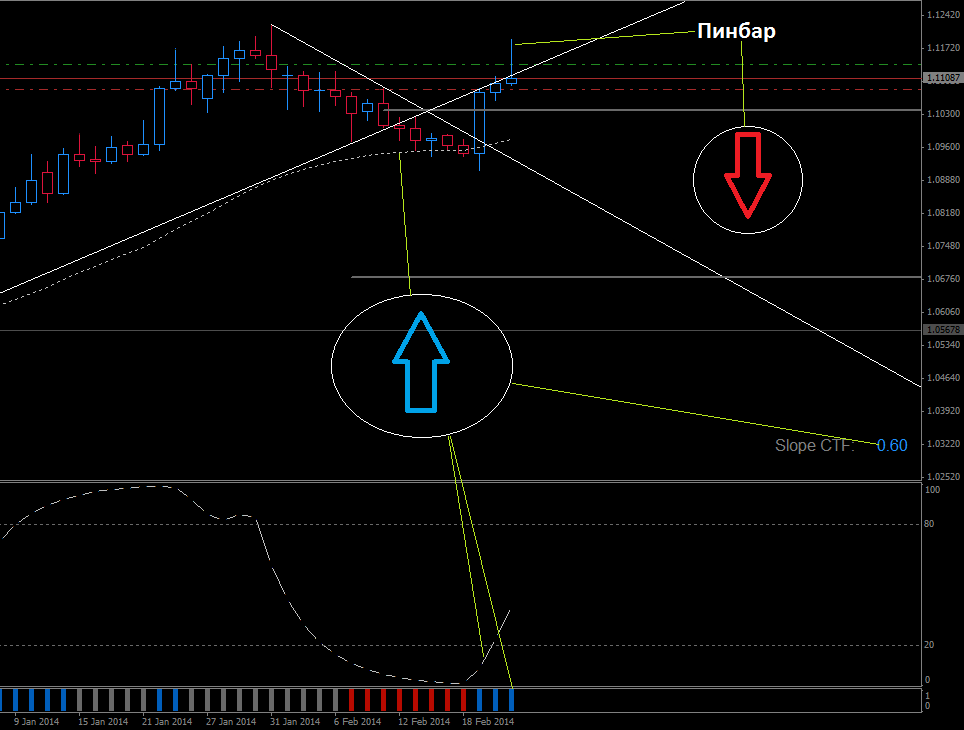Screen dimensions: 964x730
Task: Select the 1.03920 price scale value
Action: [943, 411]
